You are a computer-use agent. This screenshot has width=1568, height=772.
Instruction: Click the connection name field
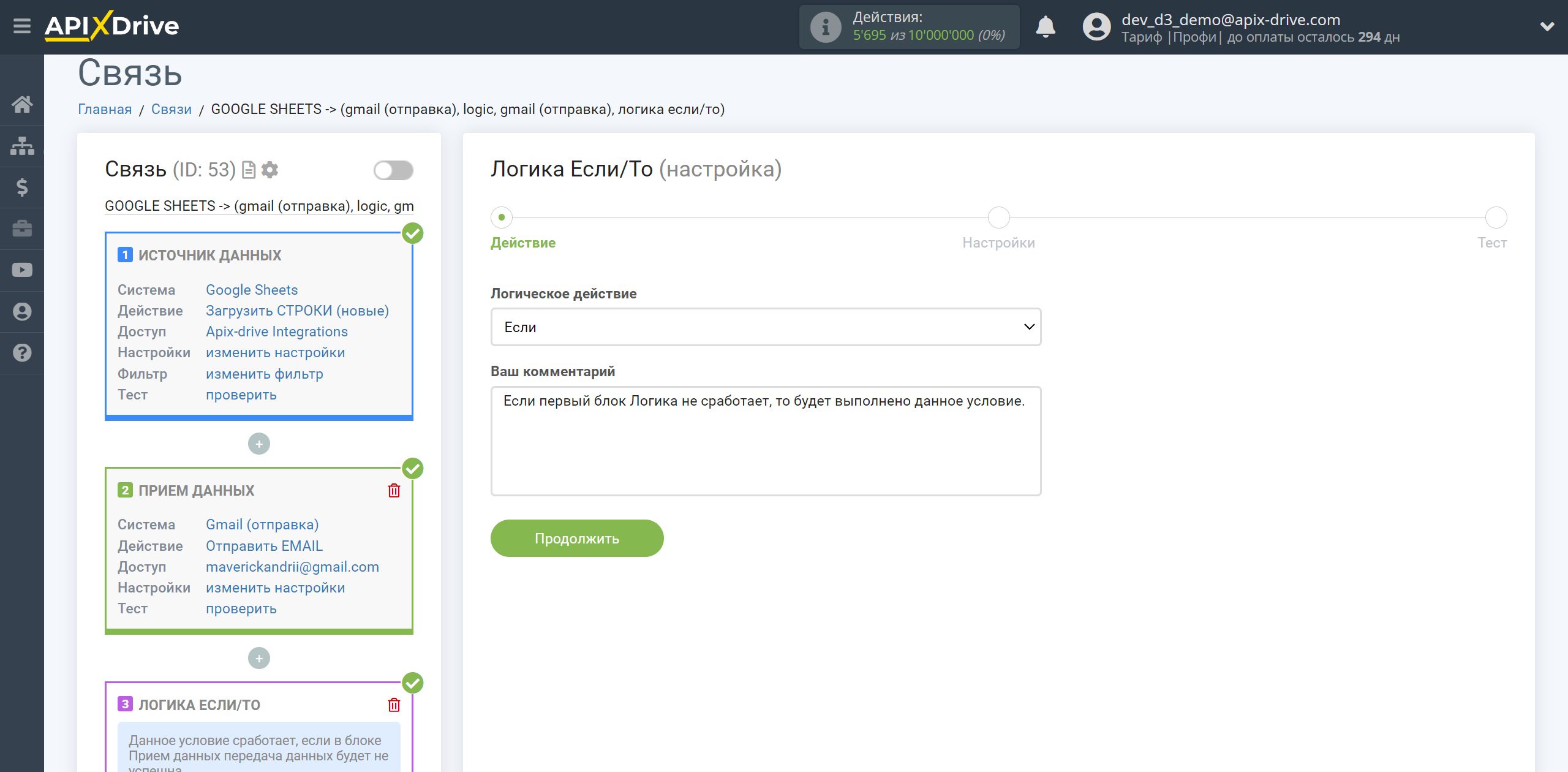click(x=259, y=206)
